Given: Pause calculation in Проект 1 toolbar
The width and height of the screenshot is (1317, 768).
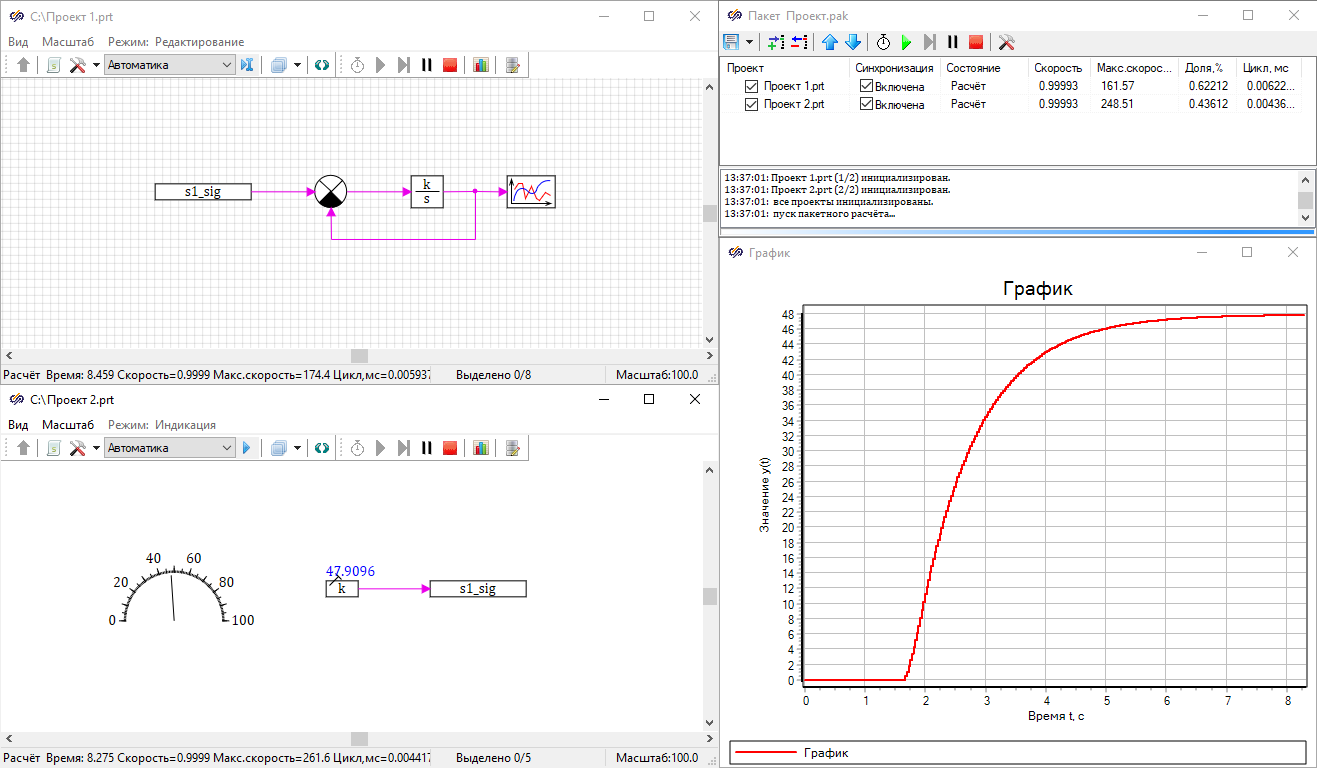Looking at the screenshot, I should click(427, 65).
